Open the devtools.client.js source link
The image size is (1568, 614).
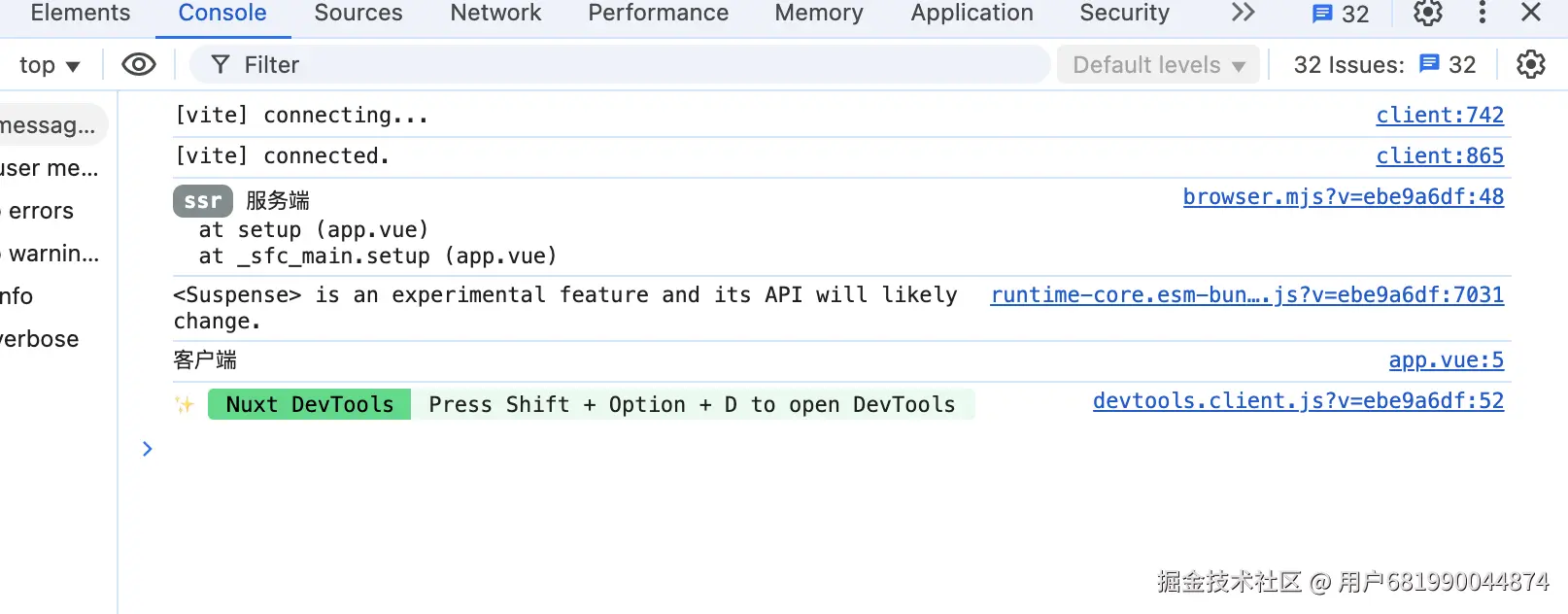coord(1298,401)
